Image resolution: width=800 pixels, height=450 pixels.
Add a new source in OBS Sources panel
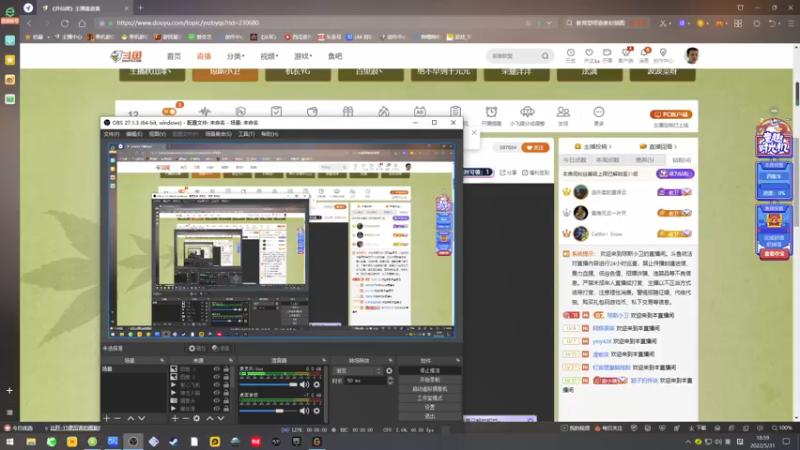pos(174,418)
